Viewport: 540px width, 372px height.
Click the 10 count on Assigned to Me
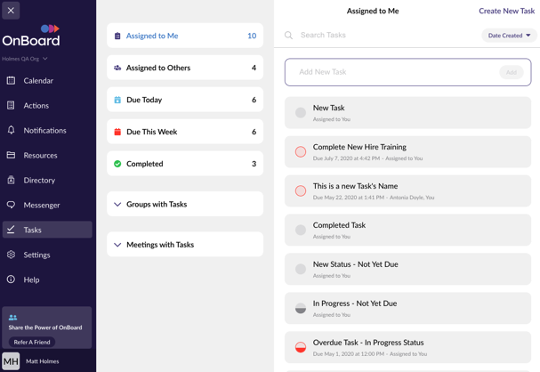click(x=252, y=36)
